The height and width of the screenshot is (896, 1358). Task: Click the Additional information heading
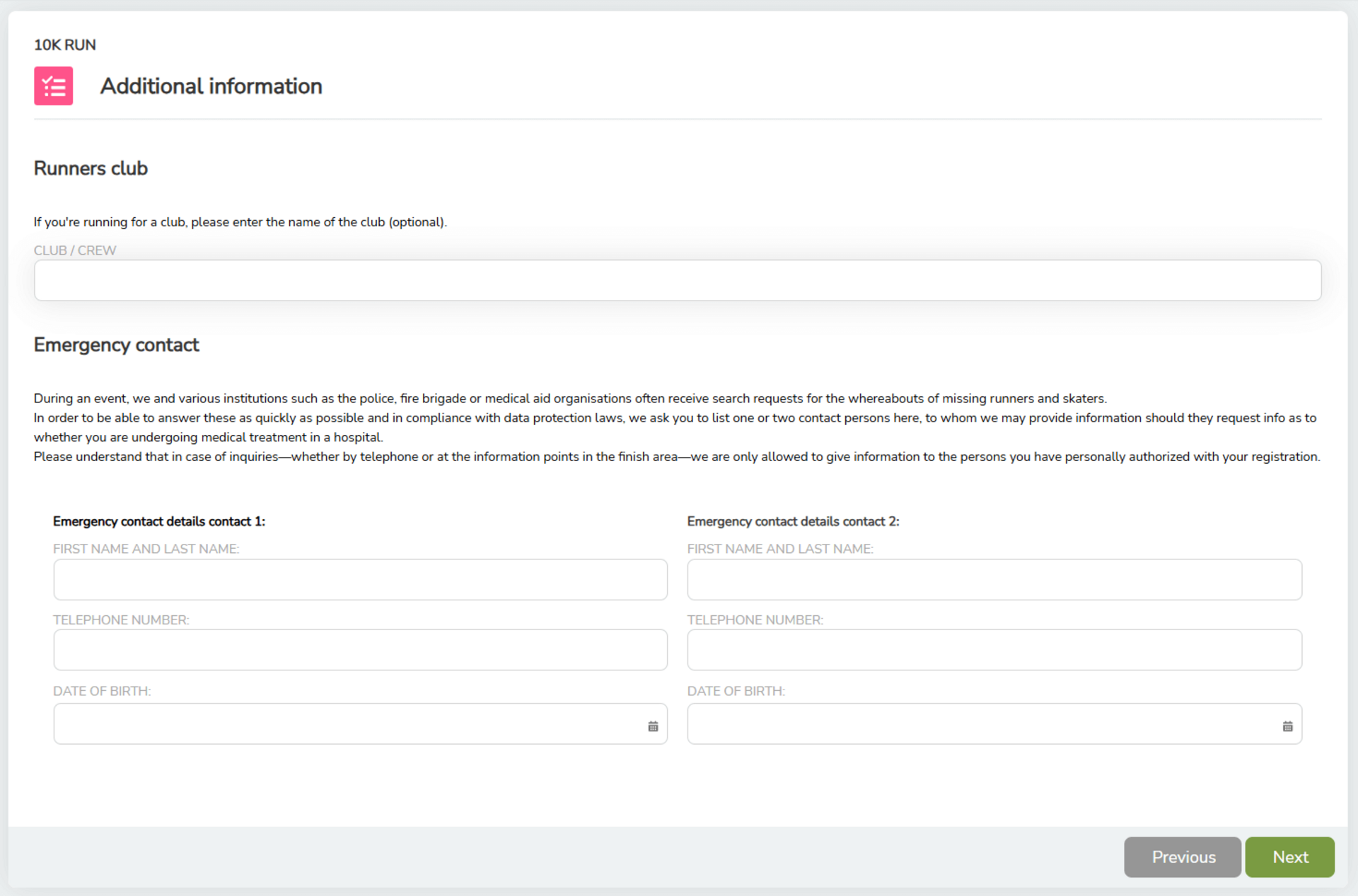click(x=211, y=86)
